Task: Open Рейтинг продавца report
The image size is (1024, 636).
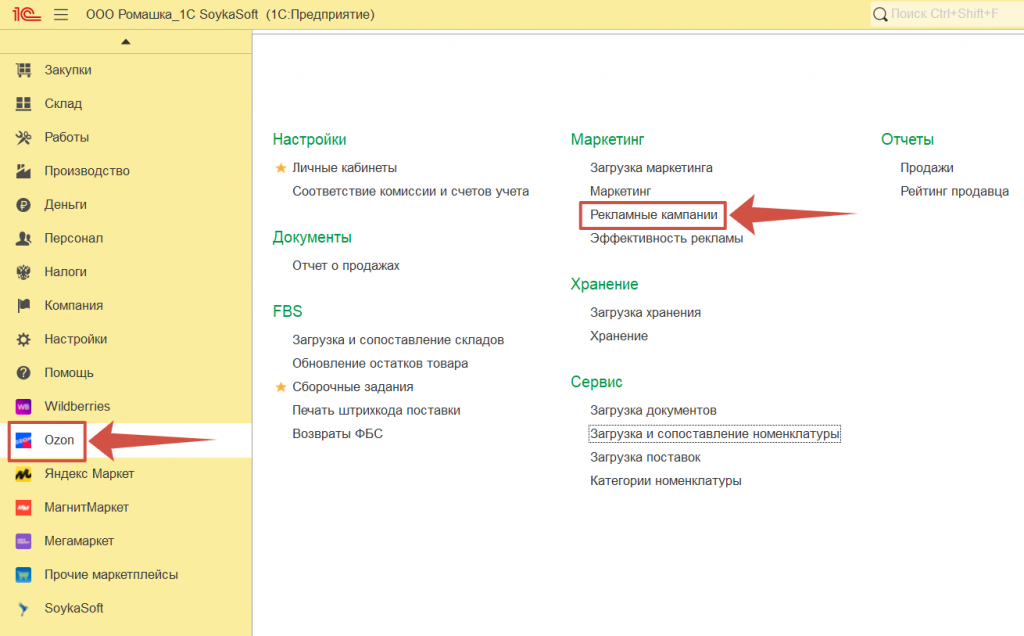Action: (x=954, y=191)
